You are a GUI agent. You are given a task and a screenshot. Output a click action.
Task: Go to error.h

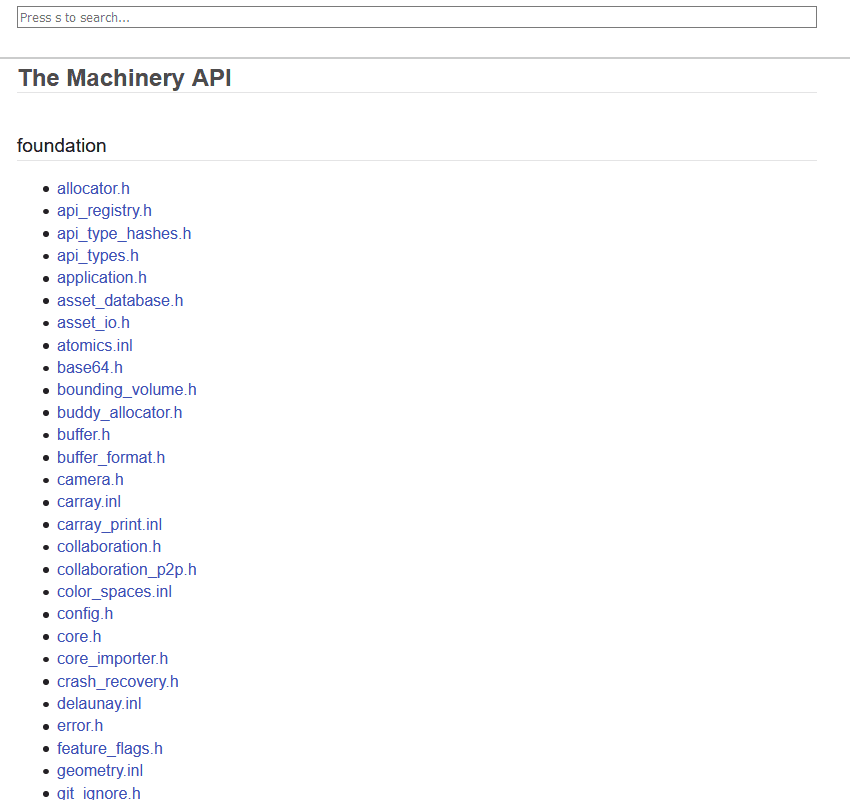click(x=80, y=726)
